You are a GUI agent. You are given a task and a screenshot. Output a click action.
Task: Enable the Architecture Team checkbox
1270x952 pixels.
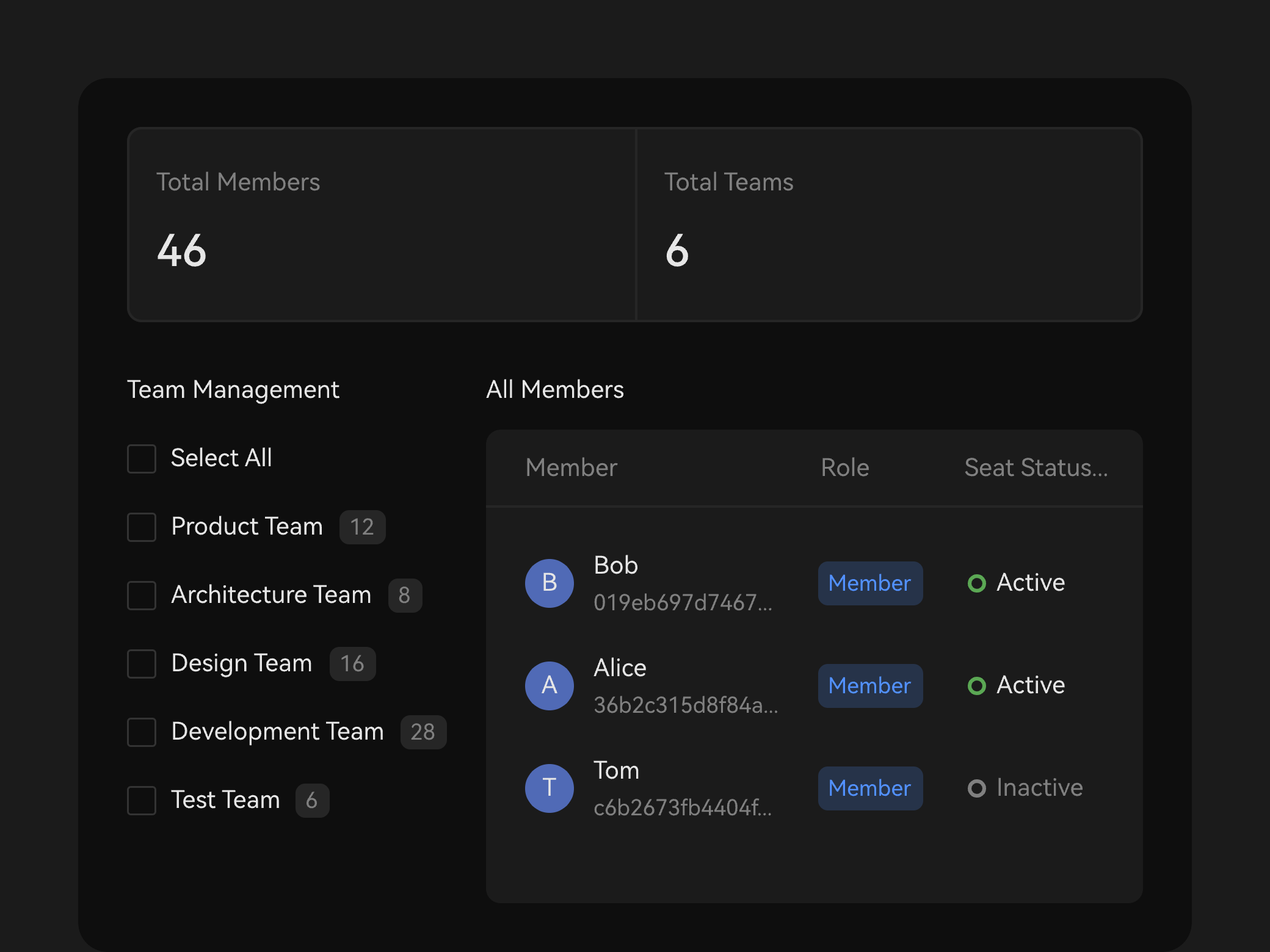tap(142, 595)
